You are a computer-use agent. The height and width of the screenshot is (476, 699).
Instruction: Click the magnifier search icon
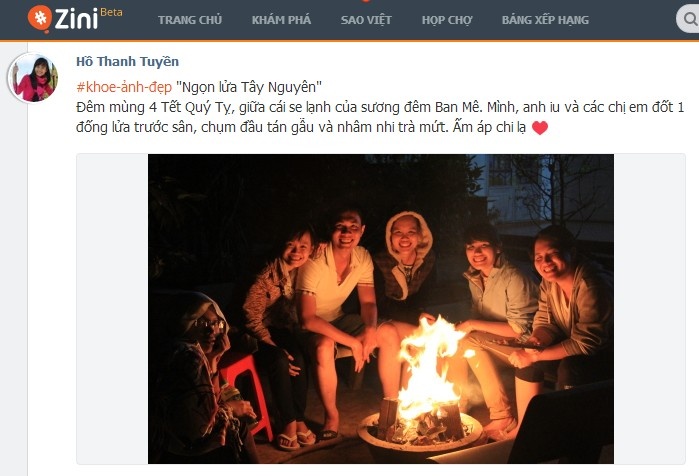coord(691,19)
